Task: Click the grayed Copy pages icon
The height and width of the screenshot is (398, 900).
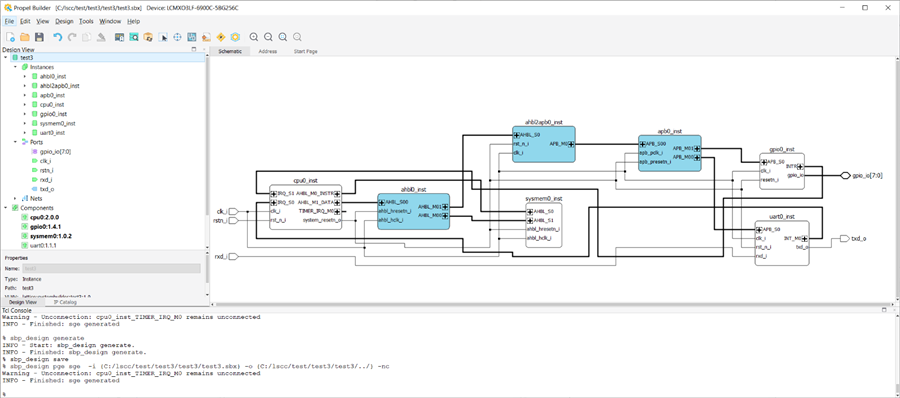Action: (86, 37)
